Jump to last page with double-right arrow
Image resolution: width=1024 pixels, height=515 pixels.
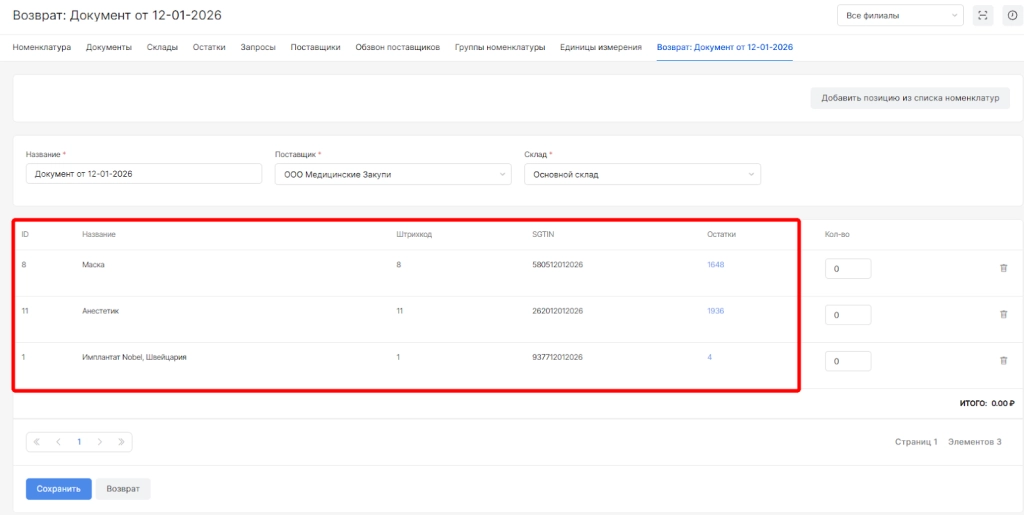click(x=121, y=441)
